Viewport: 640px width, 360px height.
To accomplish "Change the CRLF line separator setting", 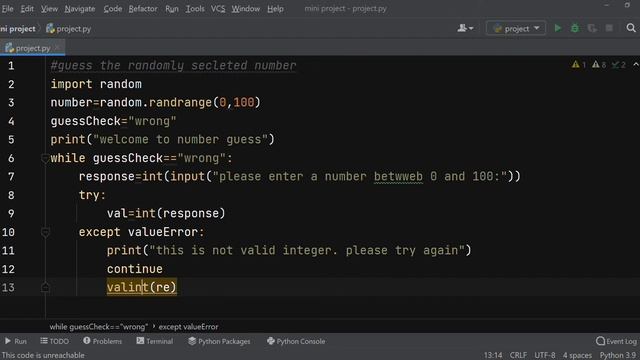I will pyautogui.click(x=518, y=355).
